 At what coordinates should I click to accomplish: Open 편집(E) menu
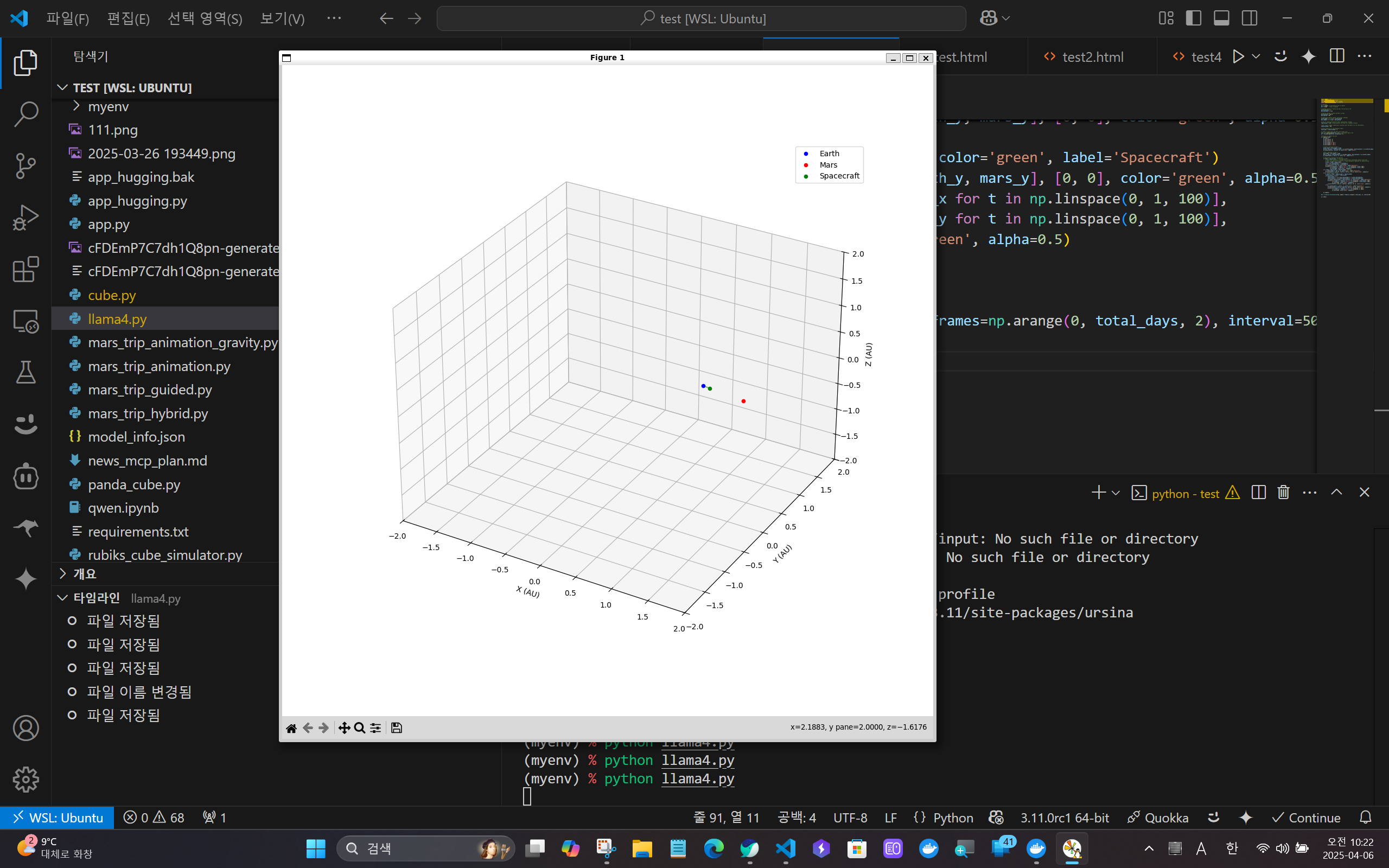click(x=129, y=18)
